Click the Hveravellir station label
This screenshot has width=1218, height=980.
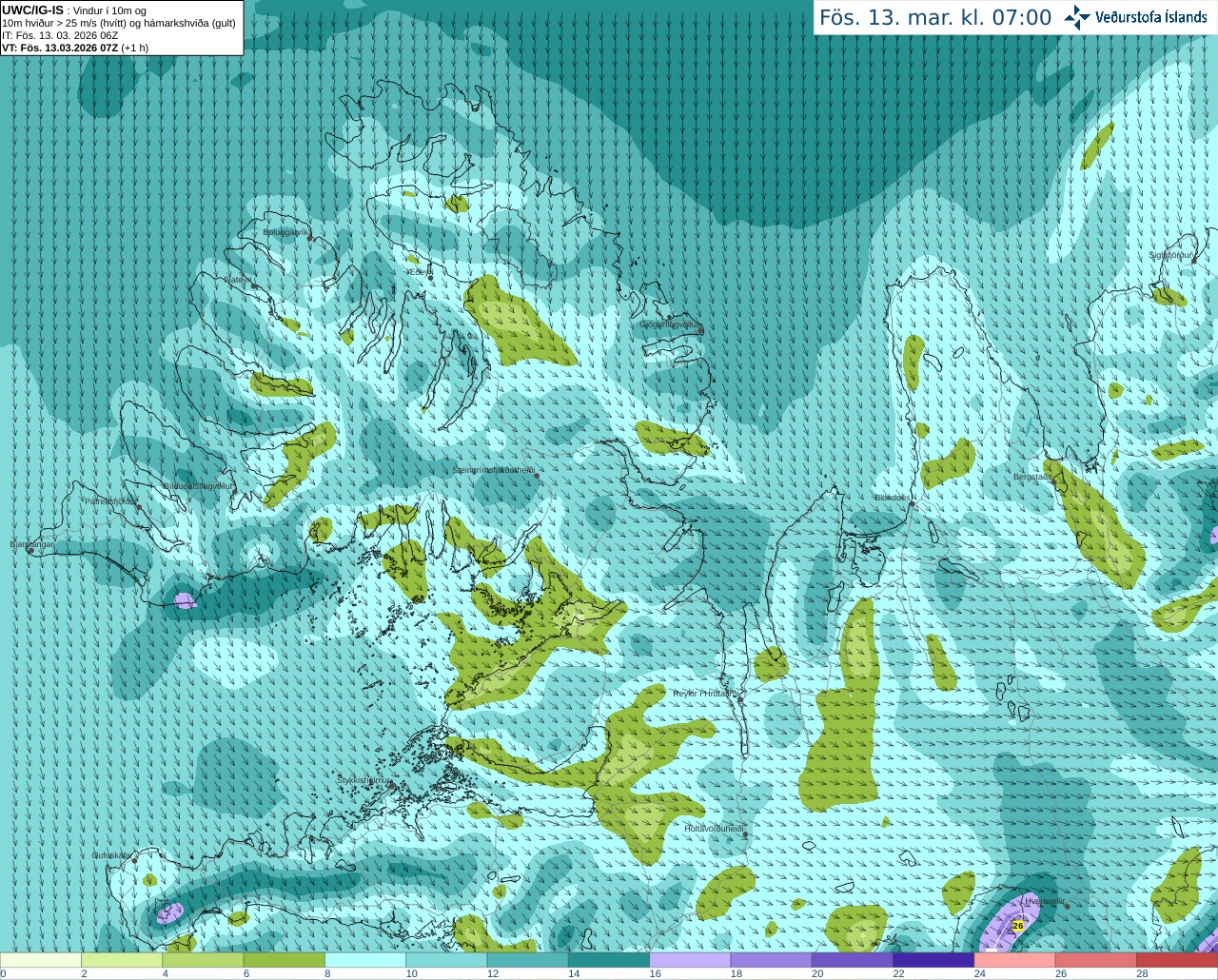coord(1044,900)
